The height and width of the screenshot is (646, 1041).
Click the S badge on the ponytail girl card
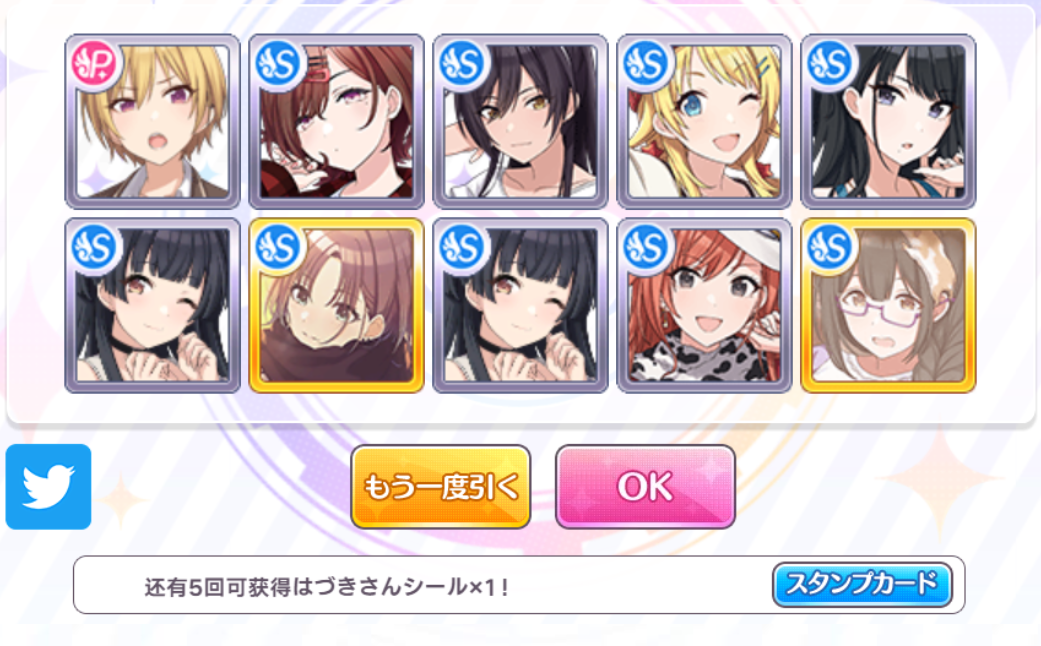click(463, 64)
